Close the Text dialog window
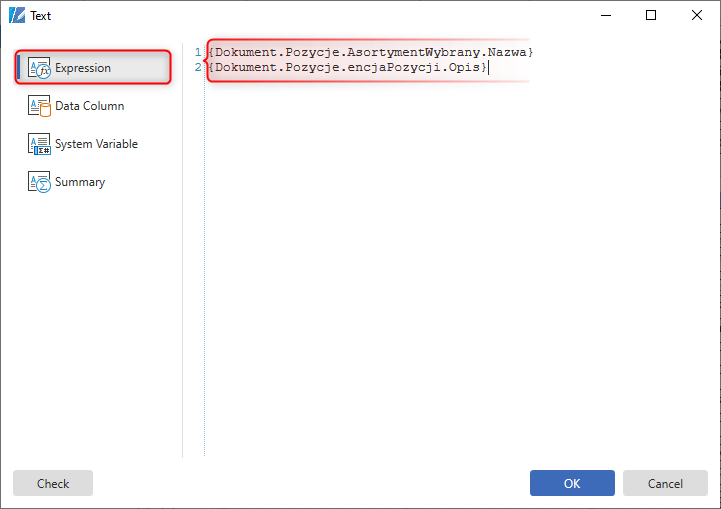Viewport: 721px width, 509px height. tap(697, 15)
